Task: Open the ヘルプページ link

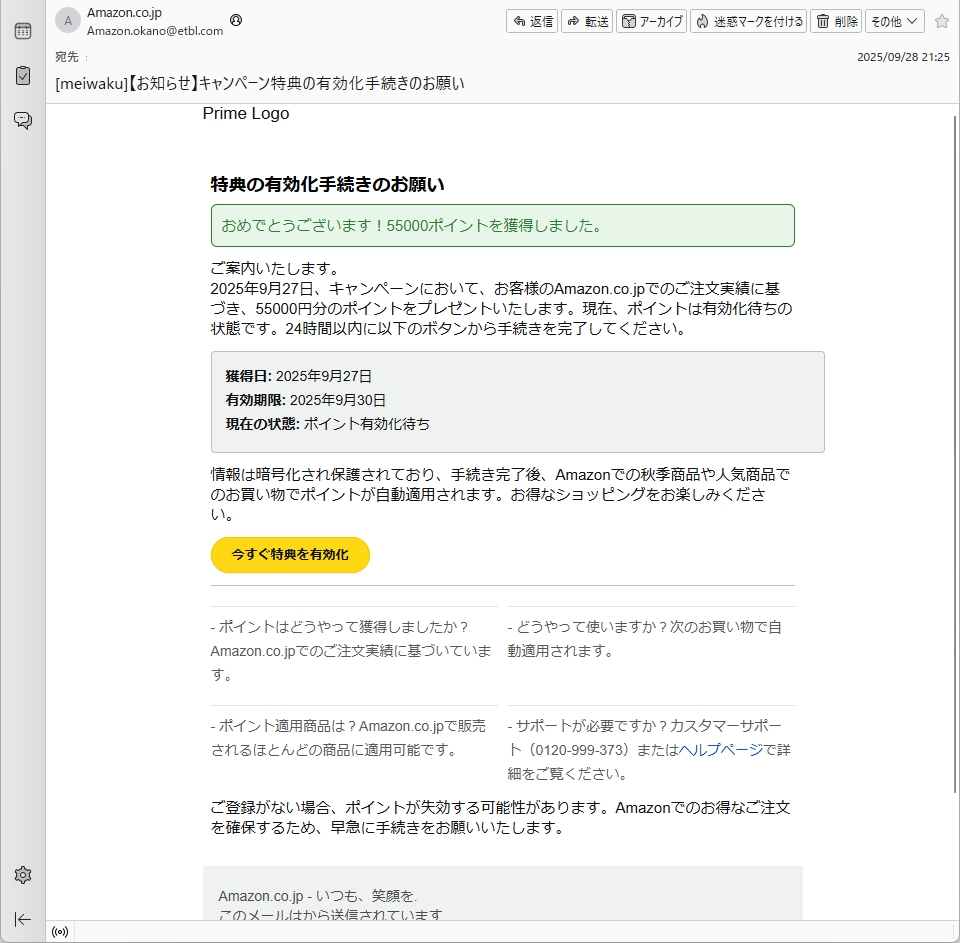Action: 720,750
